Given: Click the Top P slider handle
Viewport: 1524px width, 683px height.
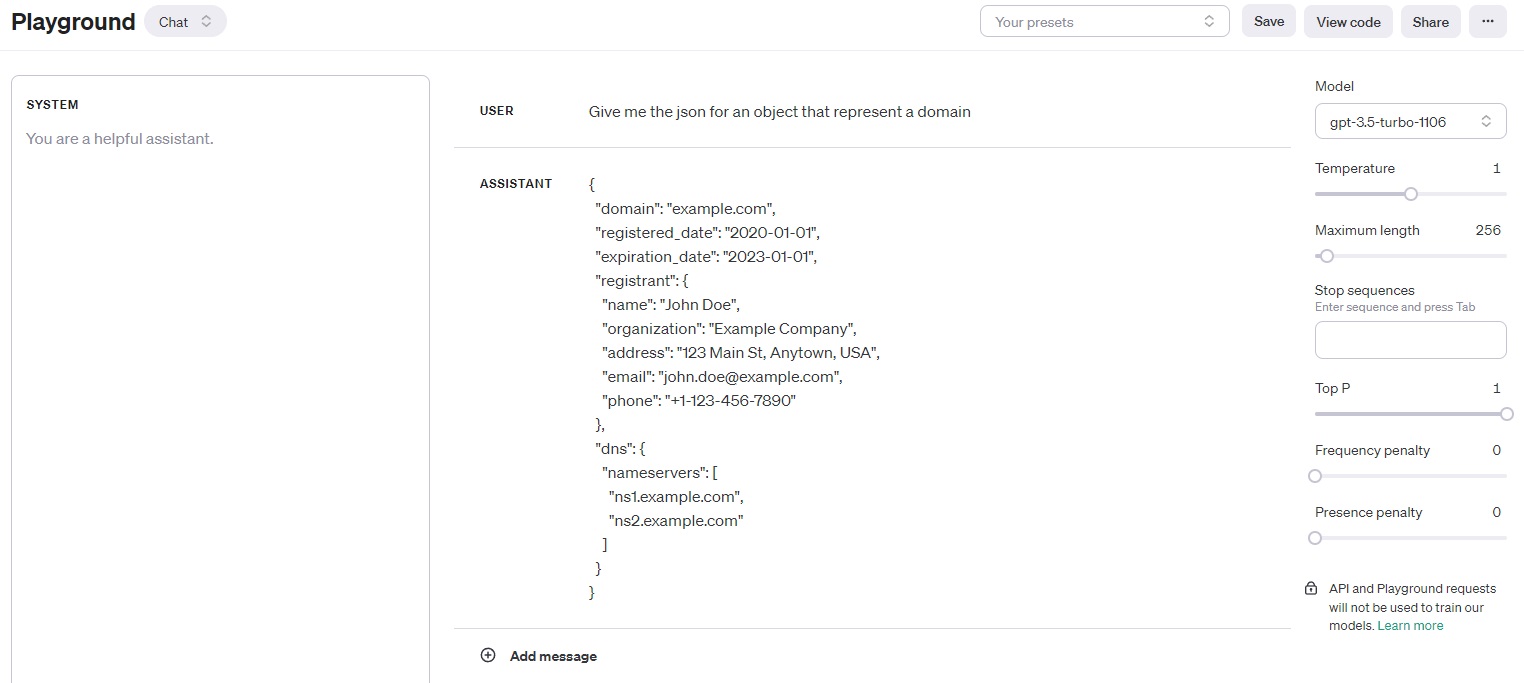Looking at the screenshot, I should (x=1506, y=414).
